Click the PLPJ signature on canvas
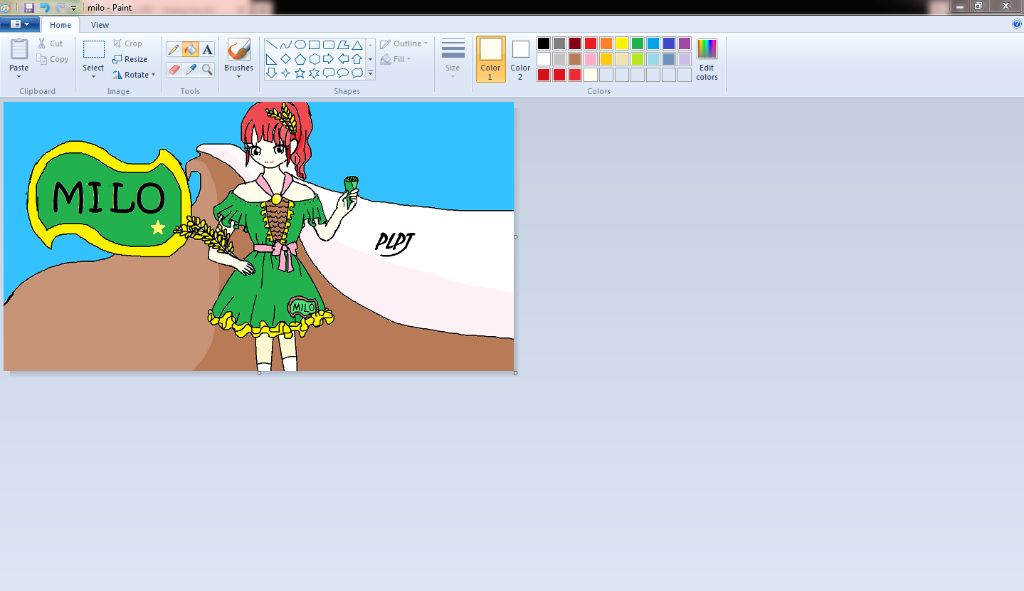The image size is (1024, 591). (x=394, y=243)
